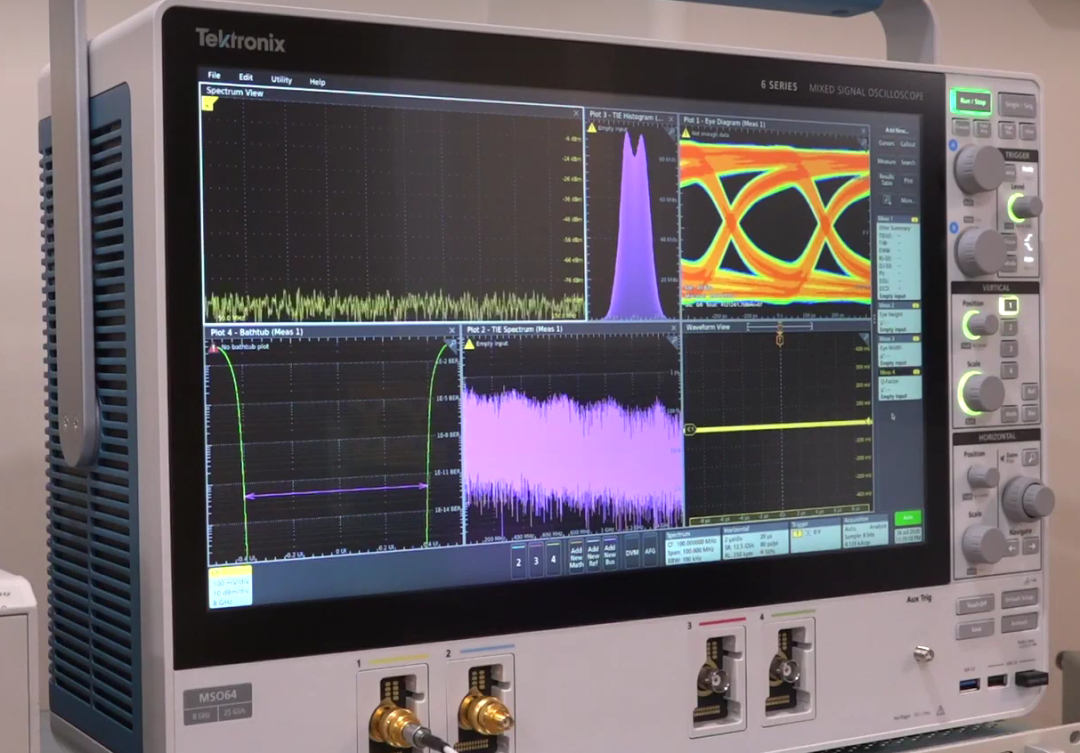Image resolution: width=1080 pixels, height=753 pixels.
Task: Open the Meas 2 Eye Height badge
Action: tap(898, 318)
